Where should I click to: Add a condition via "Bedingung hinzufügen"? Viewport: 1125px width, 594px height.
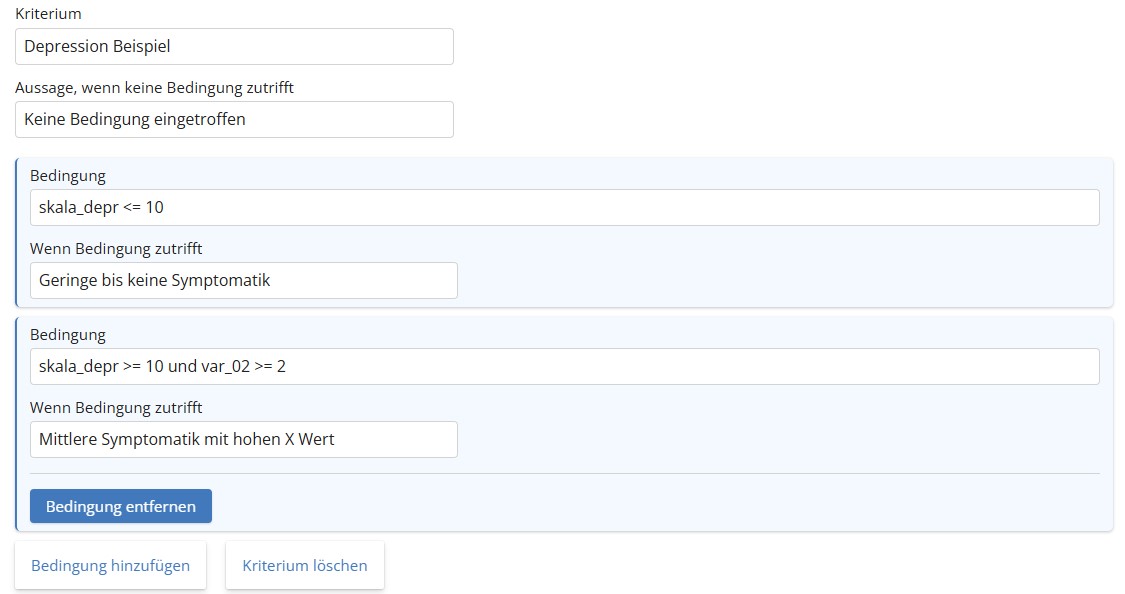click(110, 566)
